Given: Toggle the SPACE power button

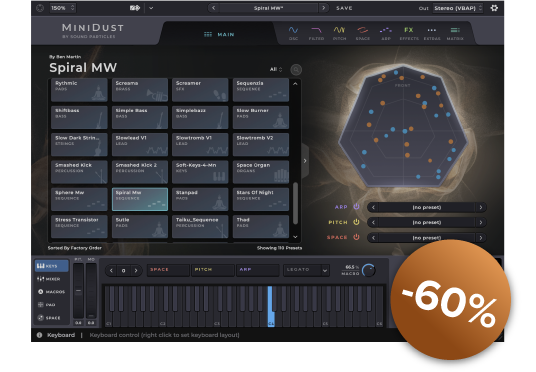Looking at the screenshot, I should click(356, 237).
